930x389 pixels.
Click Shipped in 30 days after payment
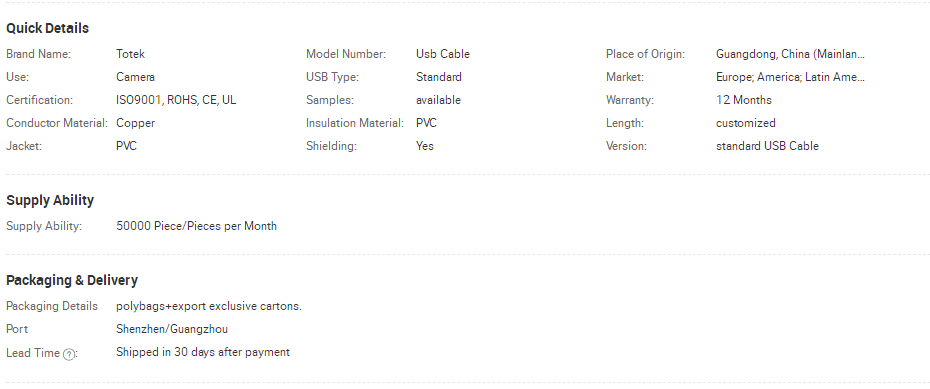(203, 352)
